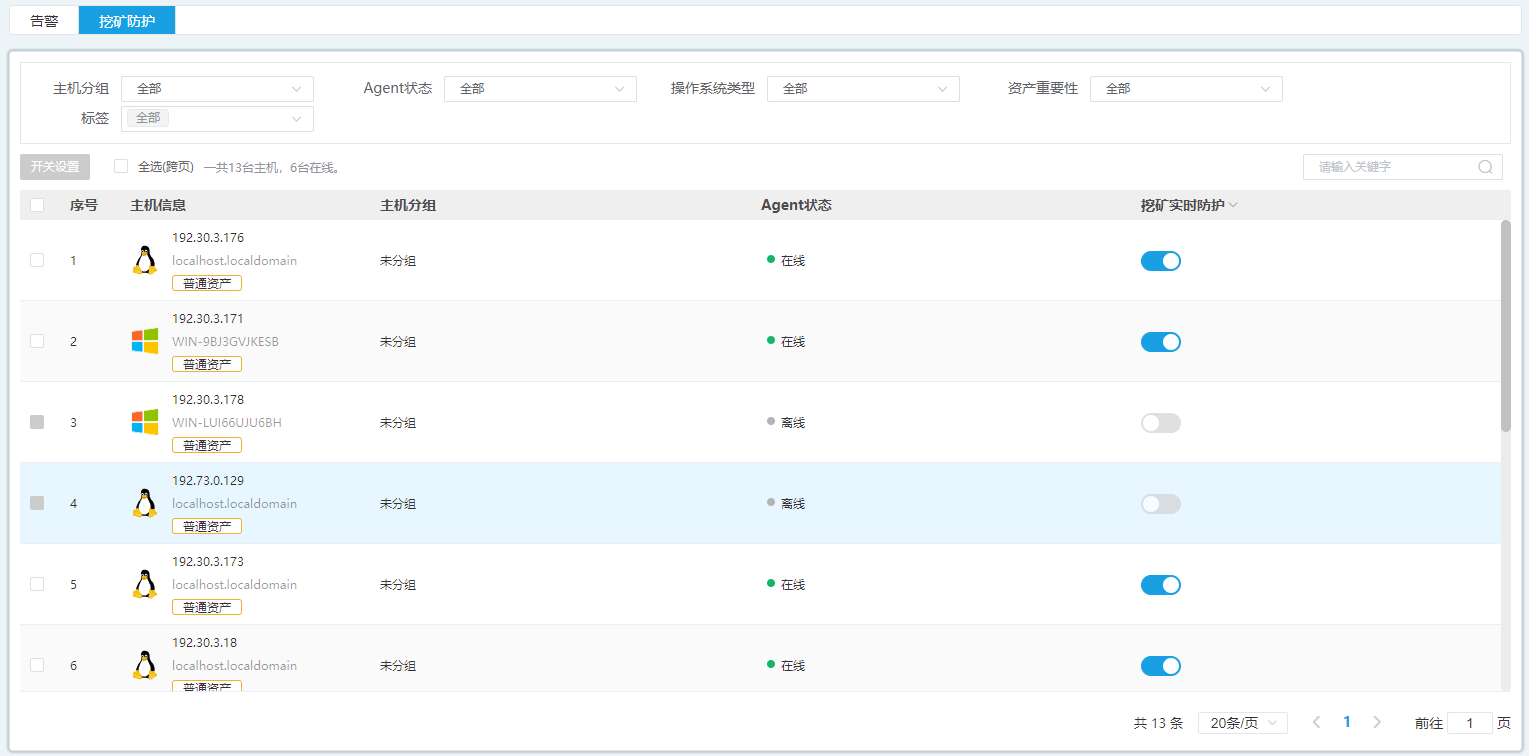This screenshot has width=1529, height=756.
Task: Click the Windows logo icon for WIN-9BJ3GVJKESB
Action: [x=145, y=341]
